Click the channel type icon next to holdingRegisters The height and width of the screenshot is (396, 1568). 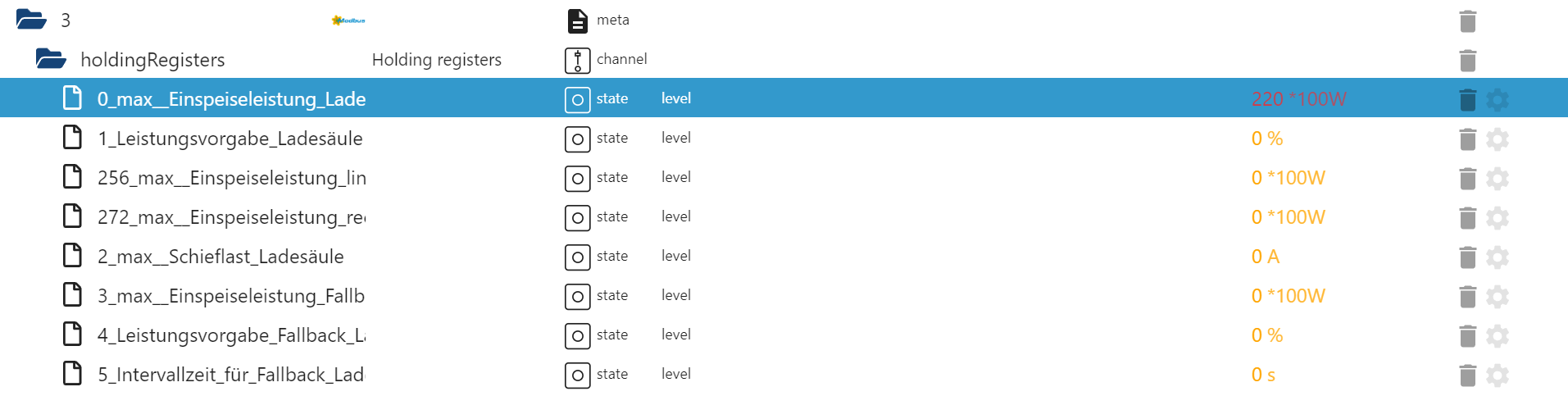[577, 61]
